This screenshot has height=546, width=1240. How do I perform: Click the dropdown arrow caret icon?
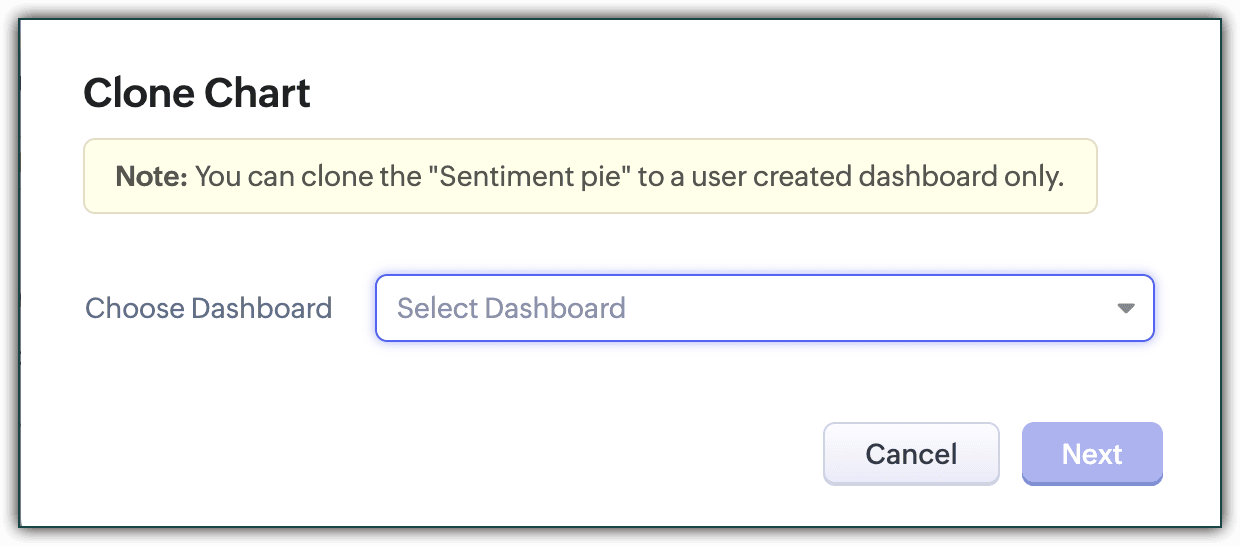tap(1126, 308)
